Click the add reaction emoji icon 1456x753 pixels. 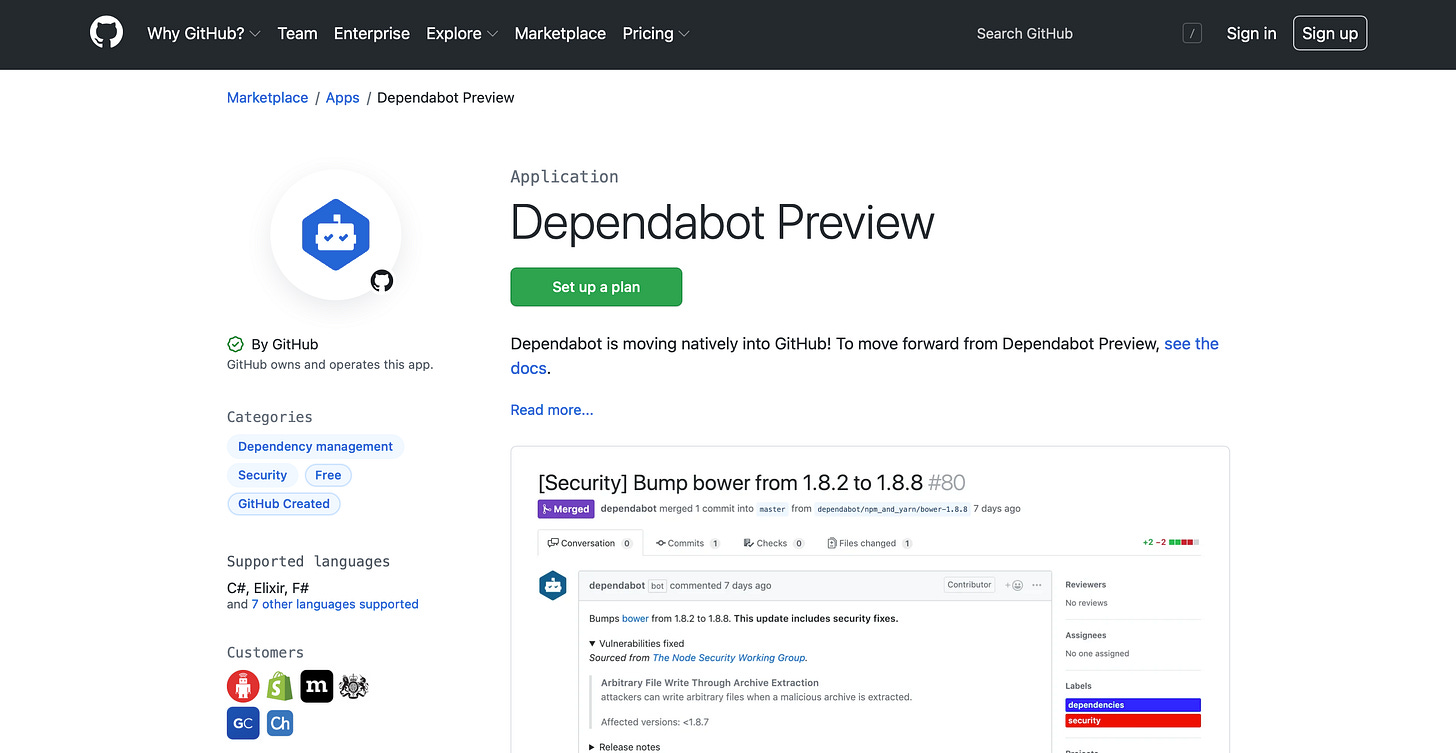coord(1016,585)
